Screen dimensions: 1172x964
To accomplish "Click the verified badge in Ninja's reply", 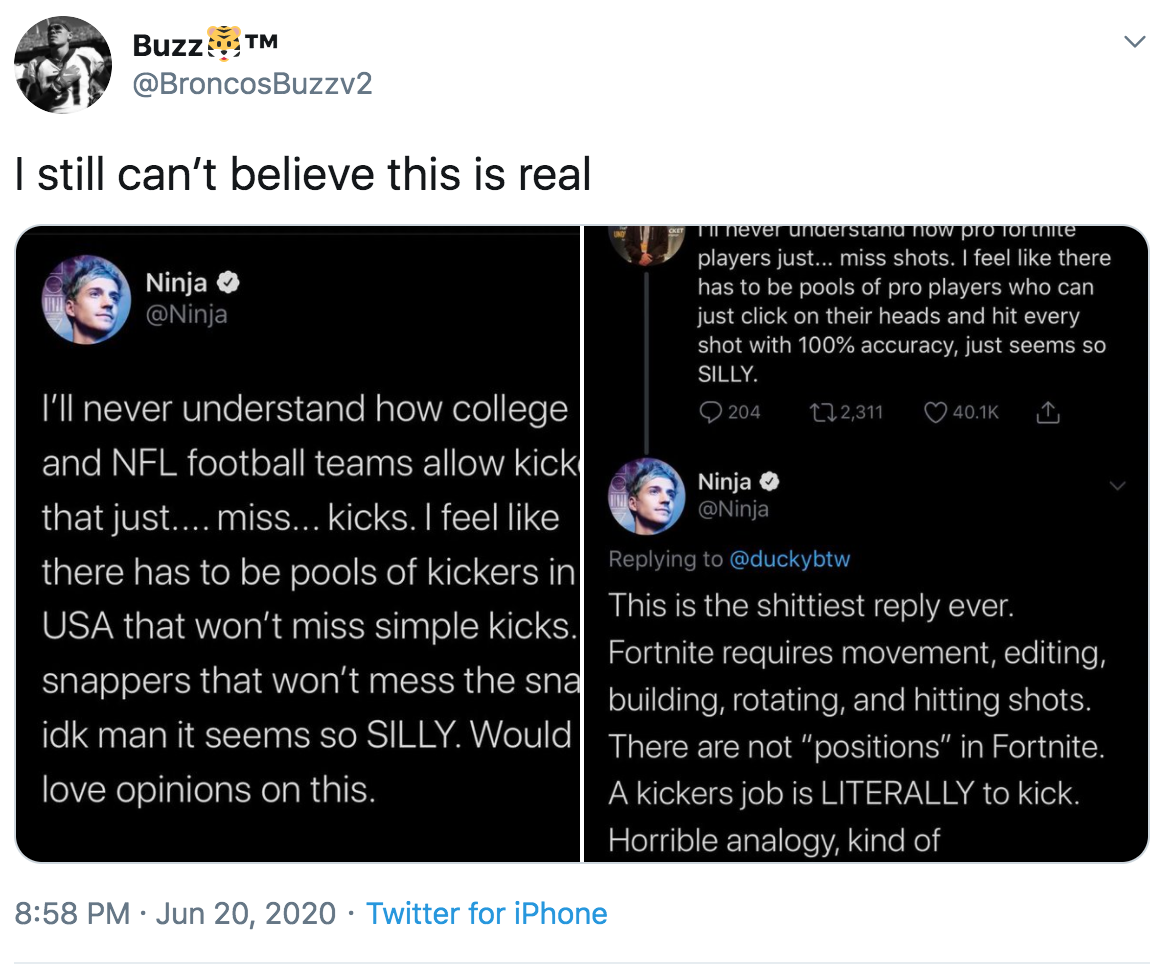I will click(769, 482).
